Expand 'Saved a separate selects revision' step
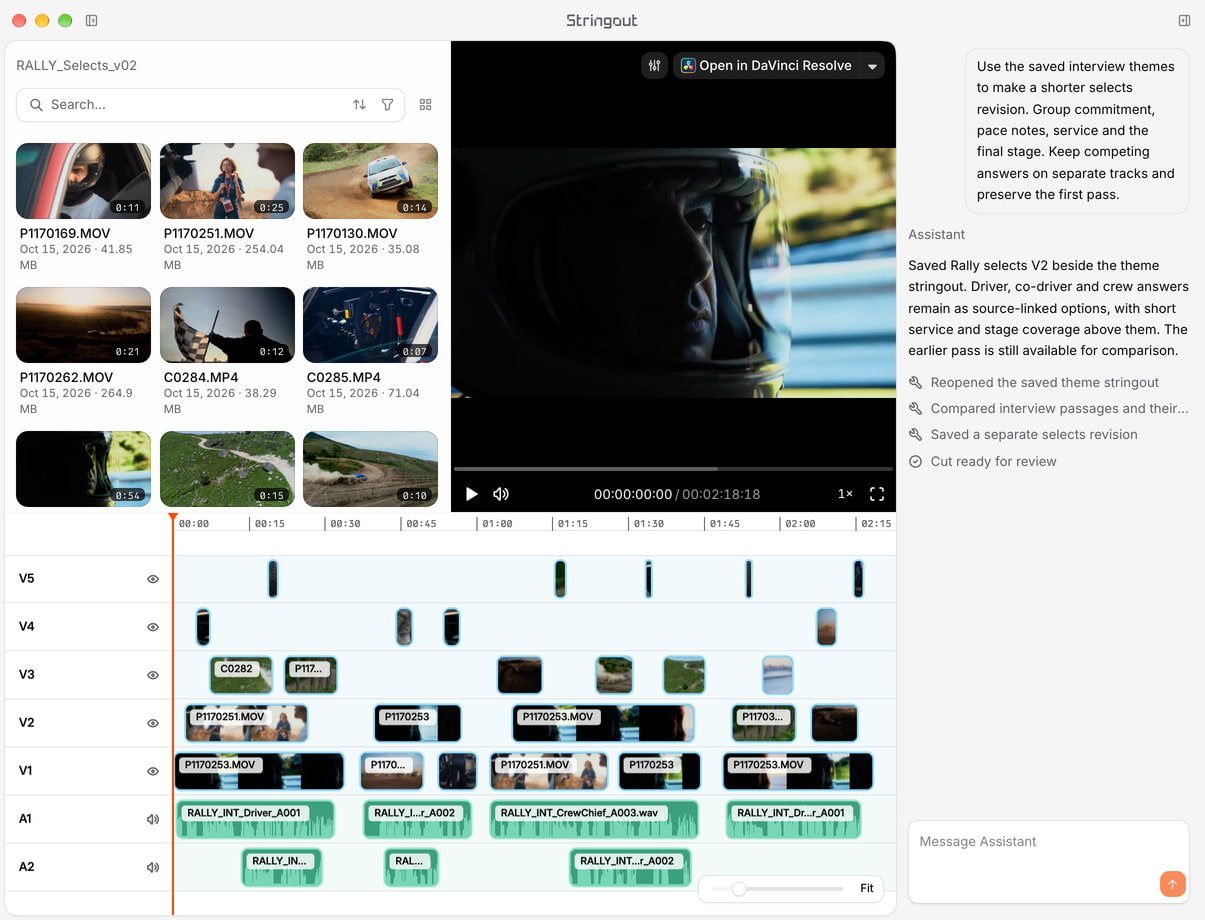 click(x=1023, y=434)
